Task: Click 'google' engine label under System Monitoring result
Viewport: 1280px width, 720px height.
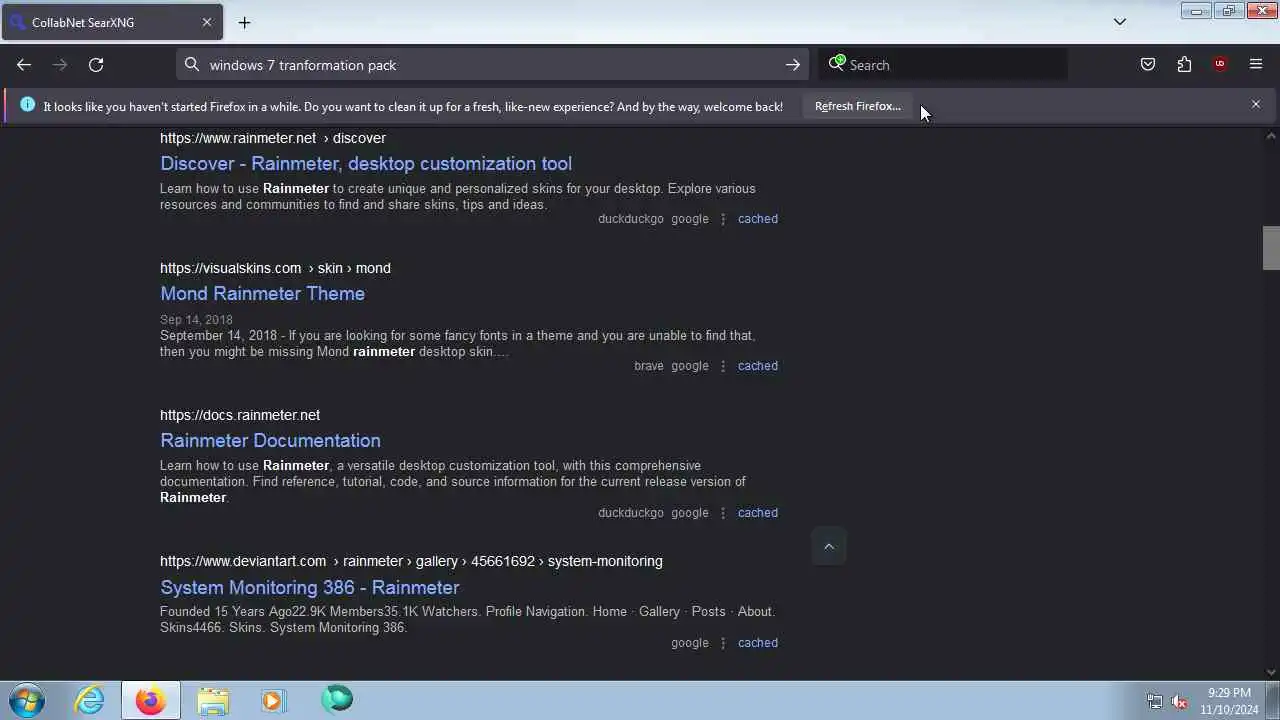Action: point(690,643)
